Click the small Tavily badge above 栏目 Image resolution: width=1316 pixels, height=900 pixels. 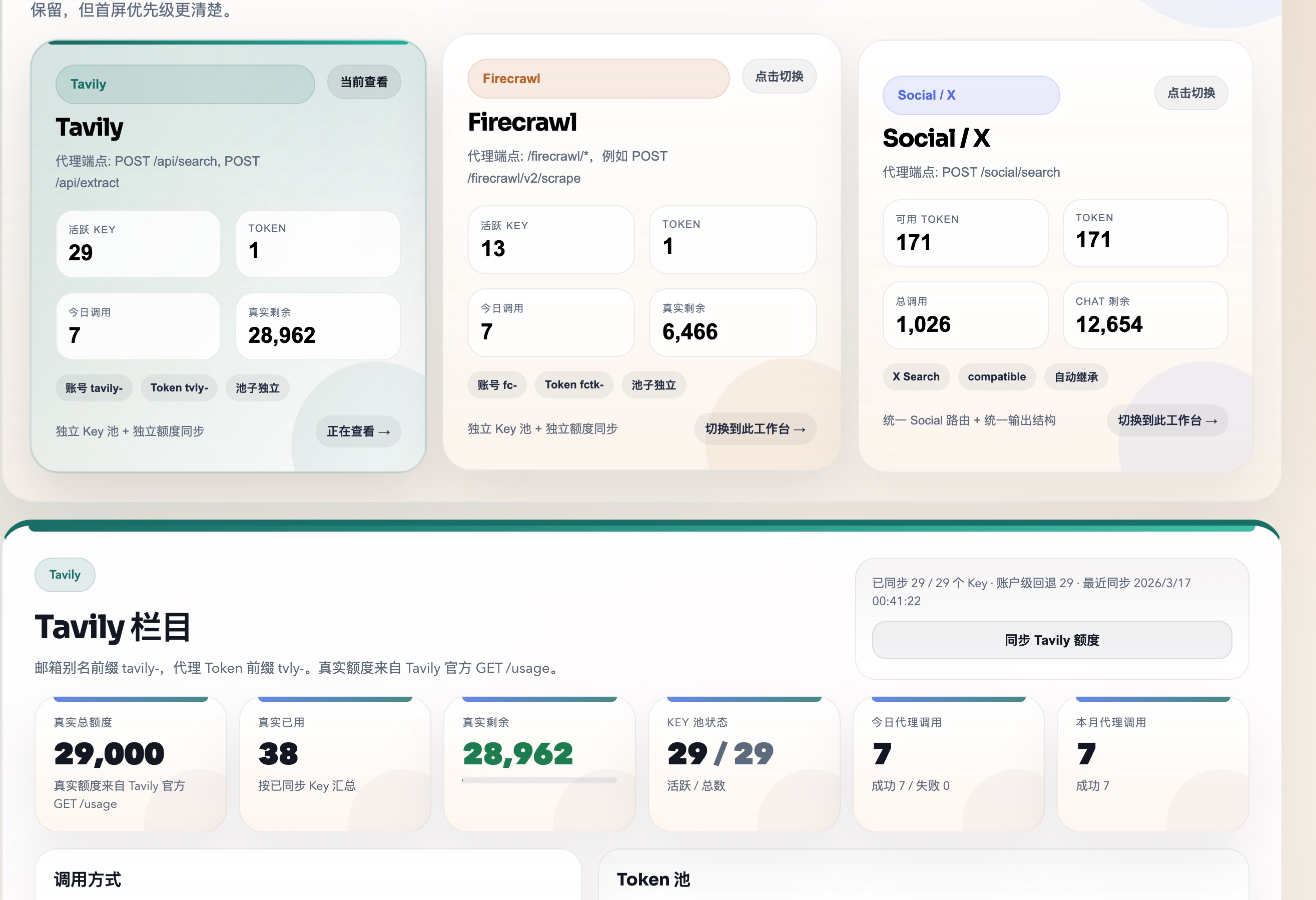65,575
